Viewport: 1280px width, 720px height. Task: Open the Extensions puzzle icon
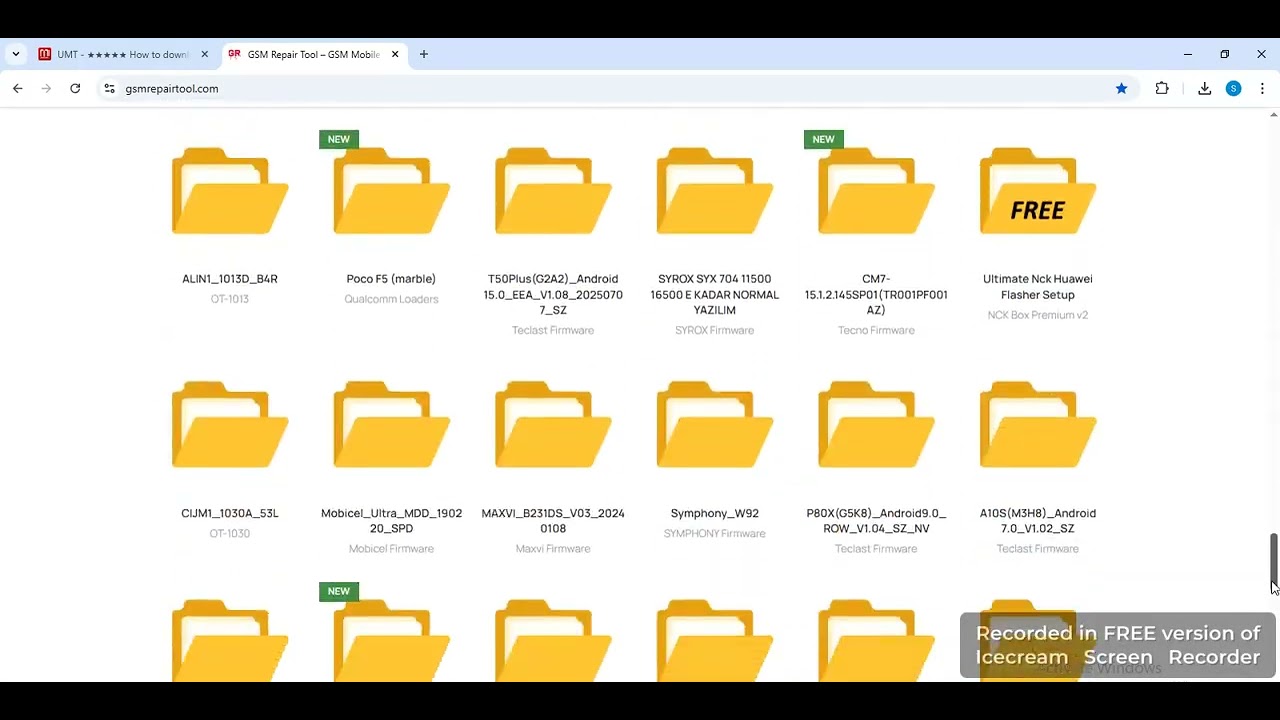tap(1162, 88)
